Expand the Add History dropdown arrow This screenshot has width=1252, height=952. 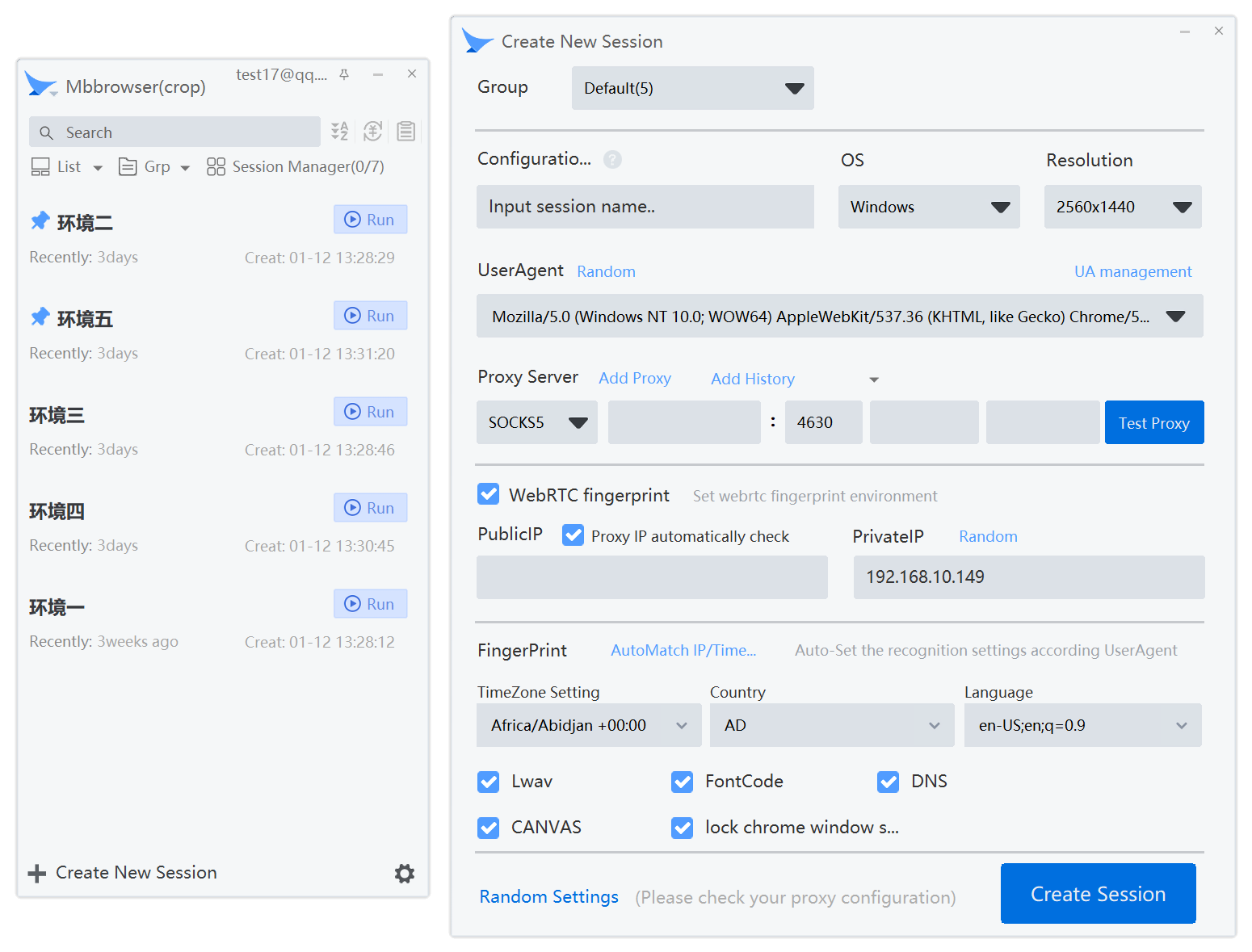pyautogui.click(x=874, y=380)
